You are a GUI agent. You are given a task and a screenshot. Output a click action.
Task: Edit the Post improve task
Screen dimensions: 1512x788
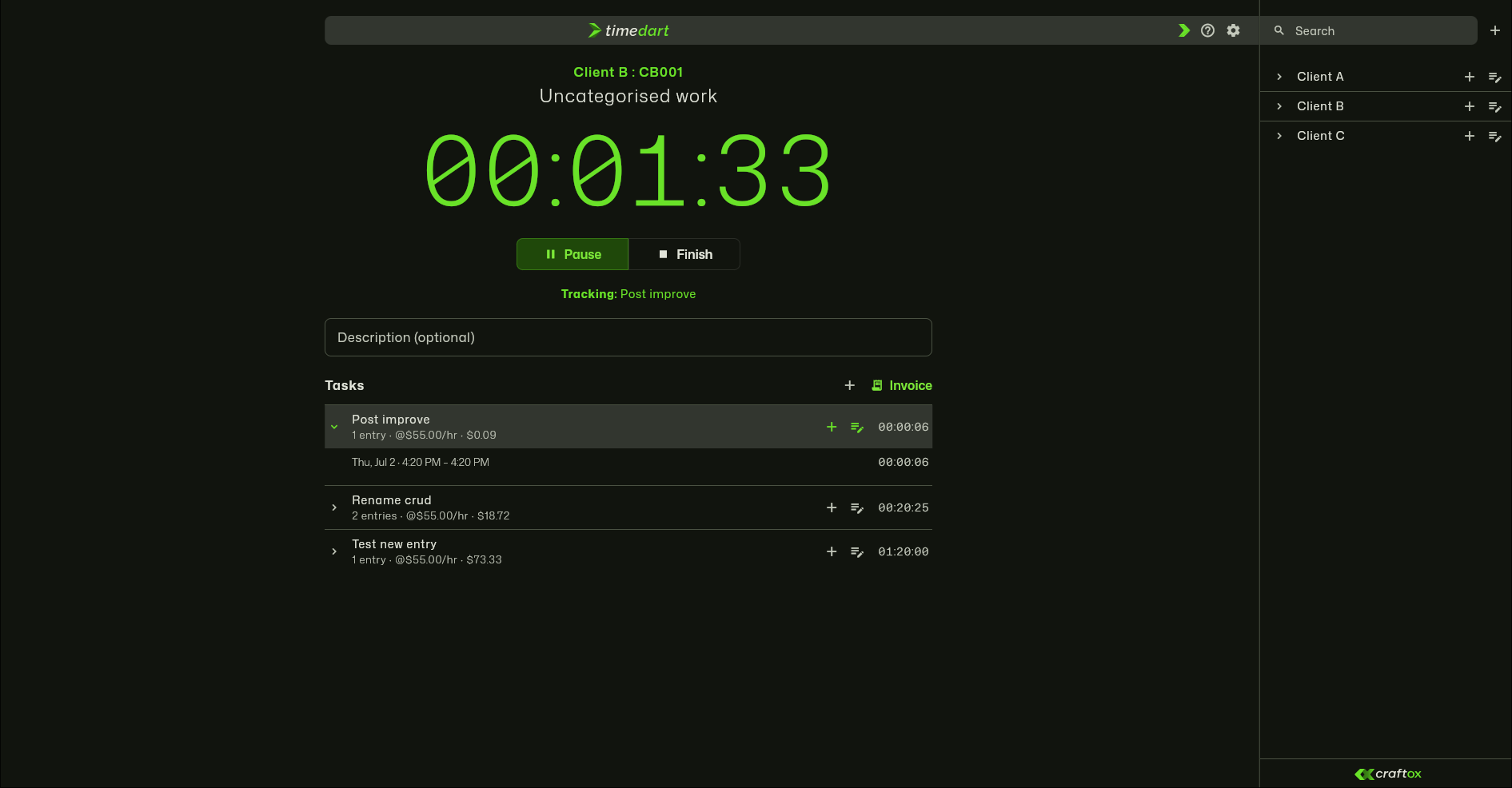[856, 427]
